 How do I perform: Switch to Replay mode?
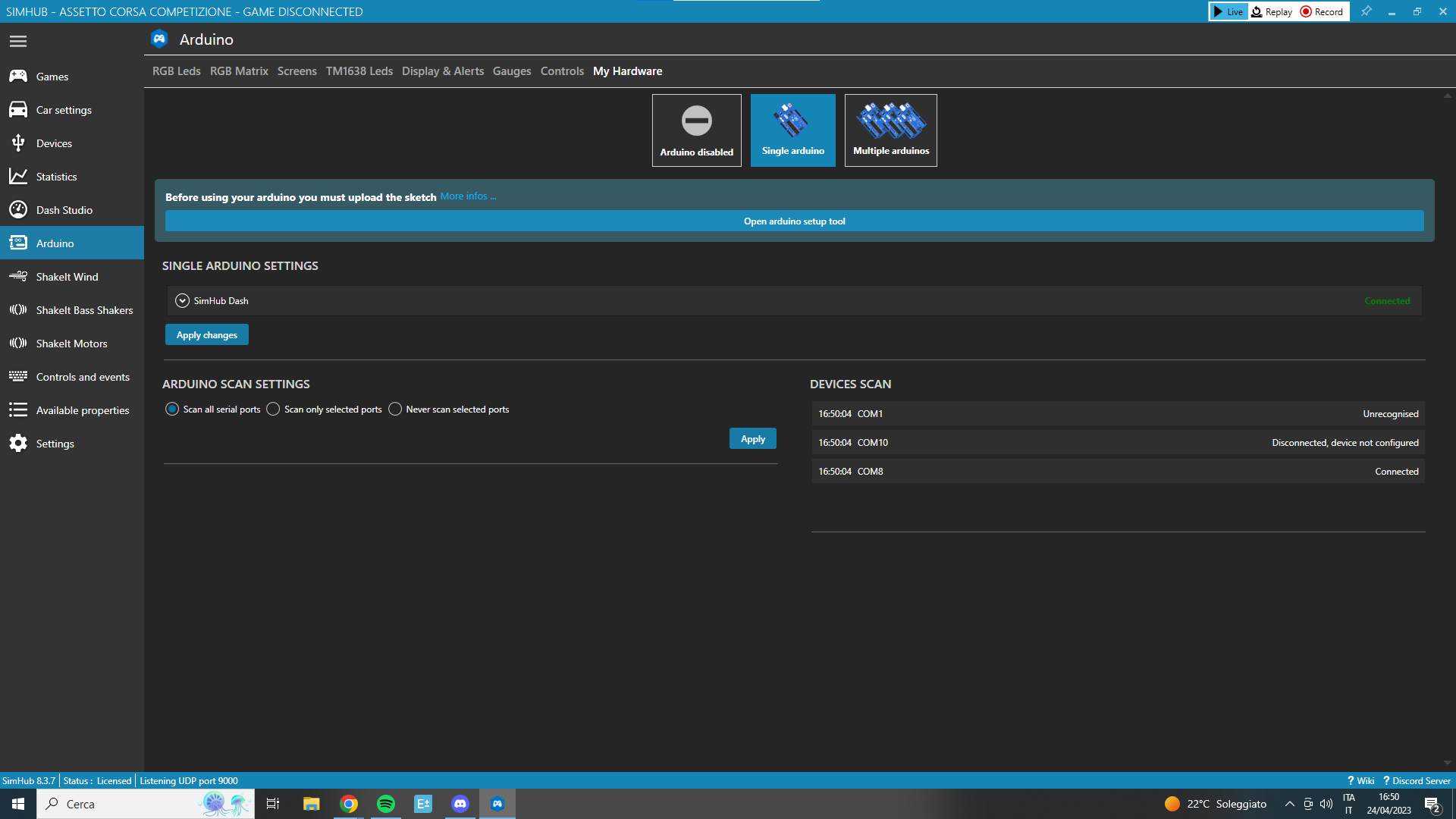pyautogui.click(x=1272, y=11)
